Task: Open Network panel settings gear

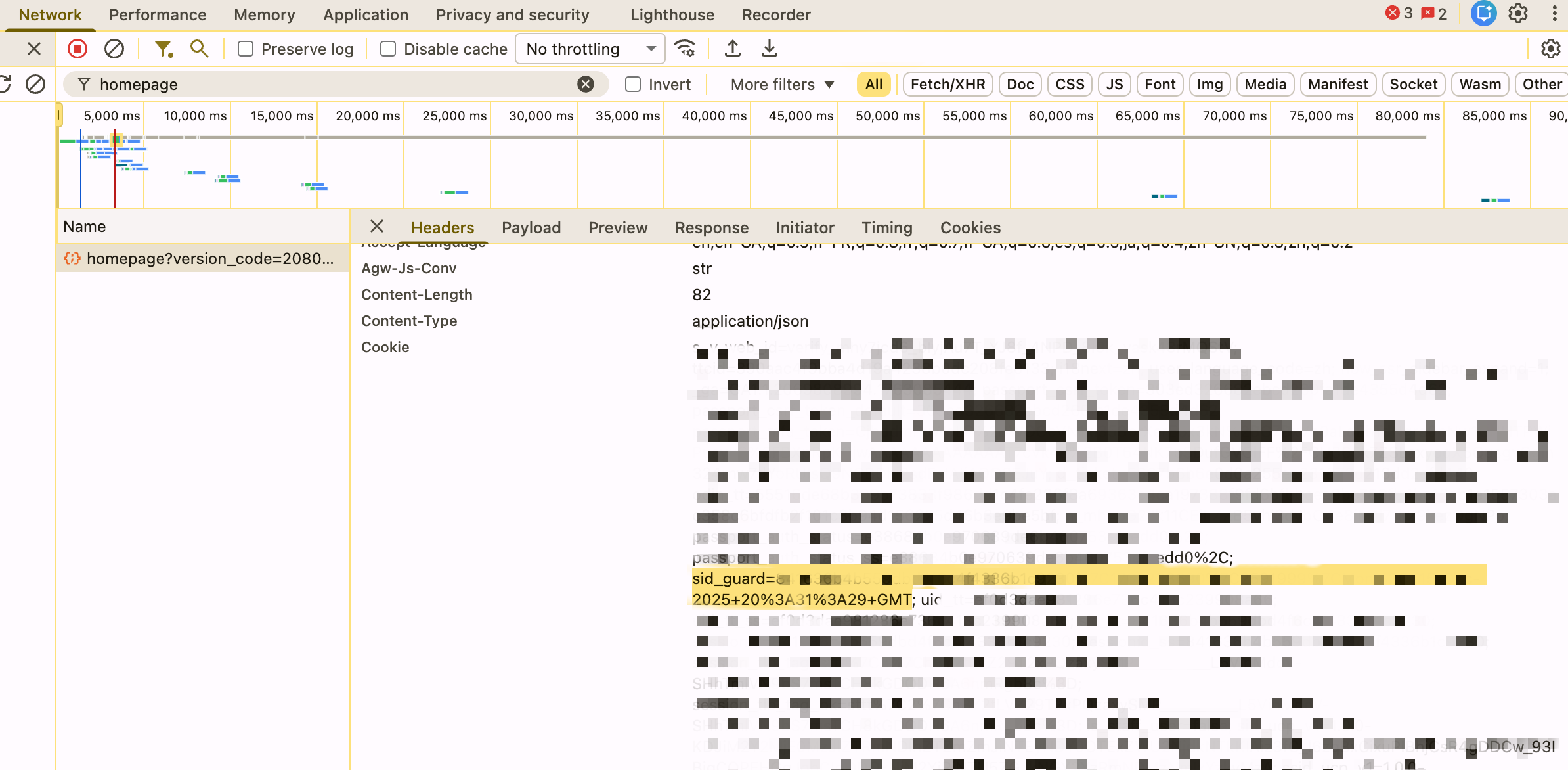Action: pos(1550,49)
